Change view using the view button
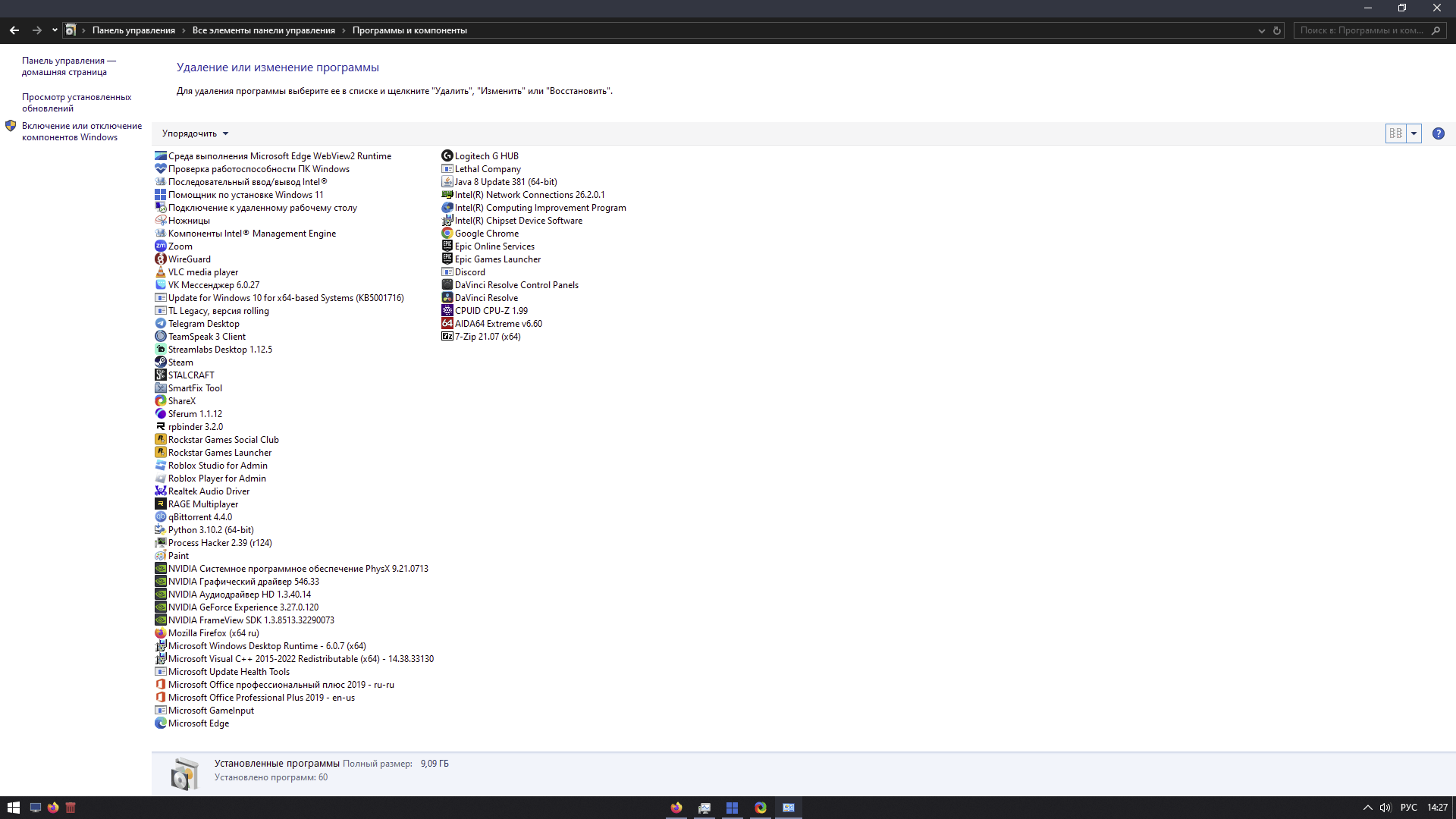Image resolution: width=1456 pixels, height=819 pixels. coord(1396,133)
